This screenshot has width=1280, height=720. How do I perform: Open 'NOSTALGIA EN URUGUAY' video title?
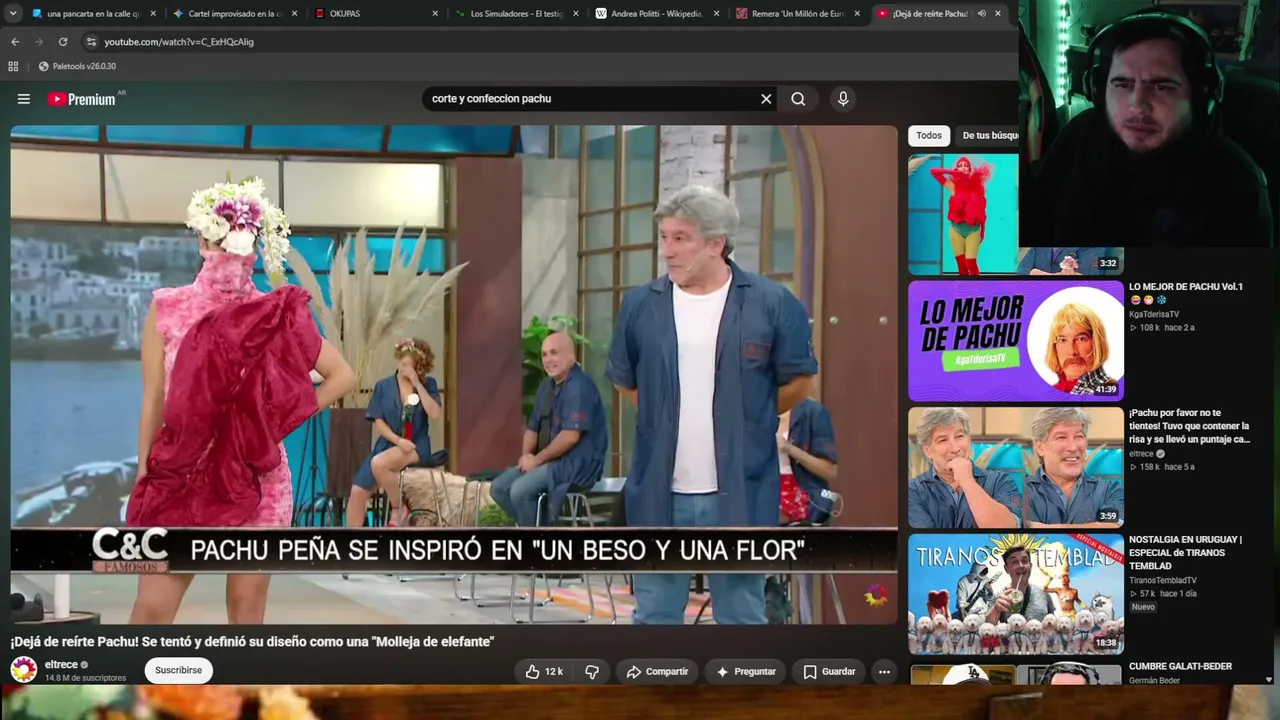point(1186,553)
